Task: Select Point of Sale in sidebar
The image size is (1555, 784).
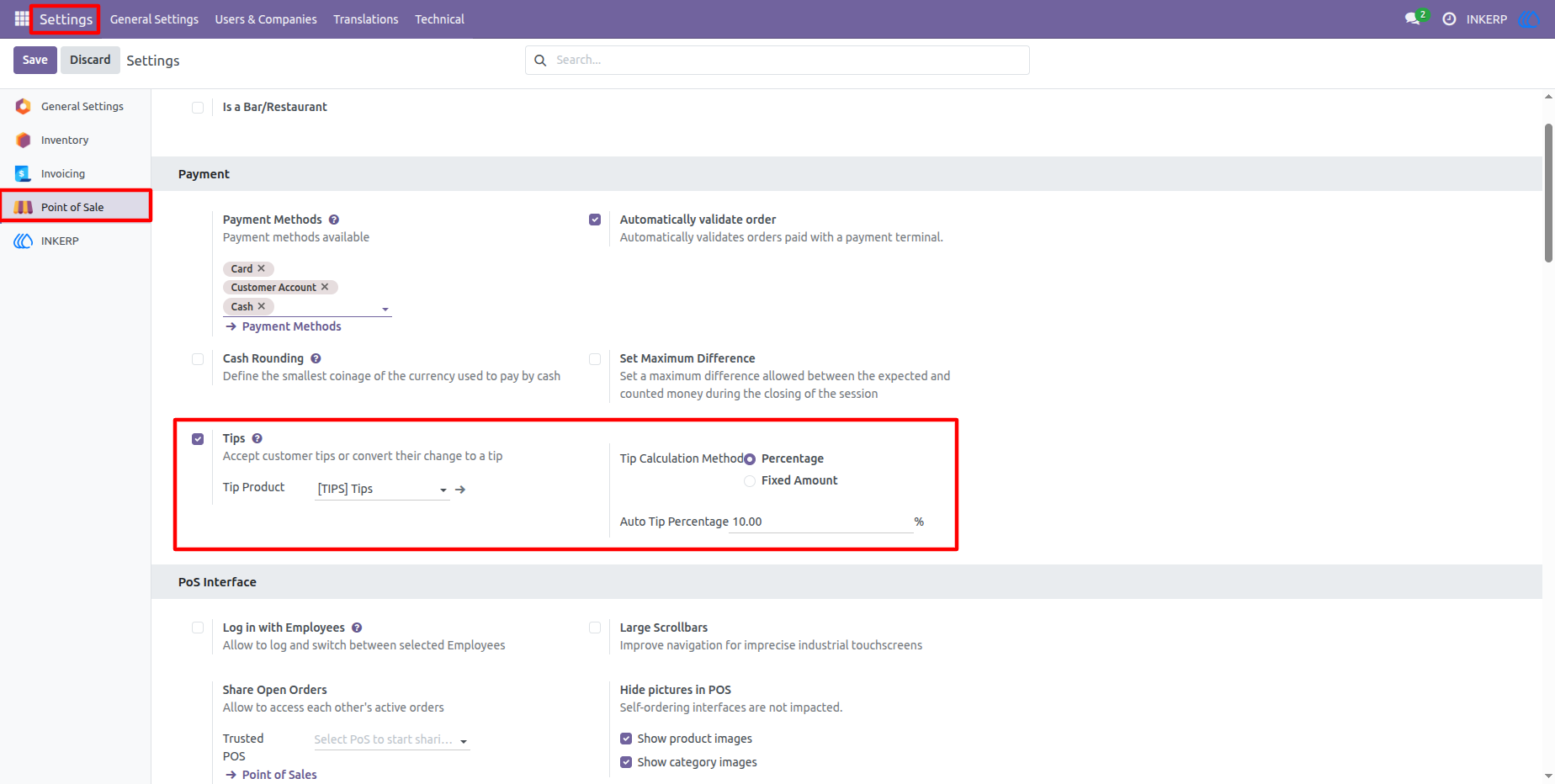Action: [x=72, y=207]
